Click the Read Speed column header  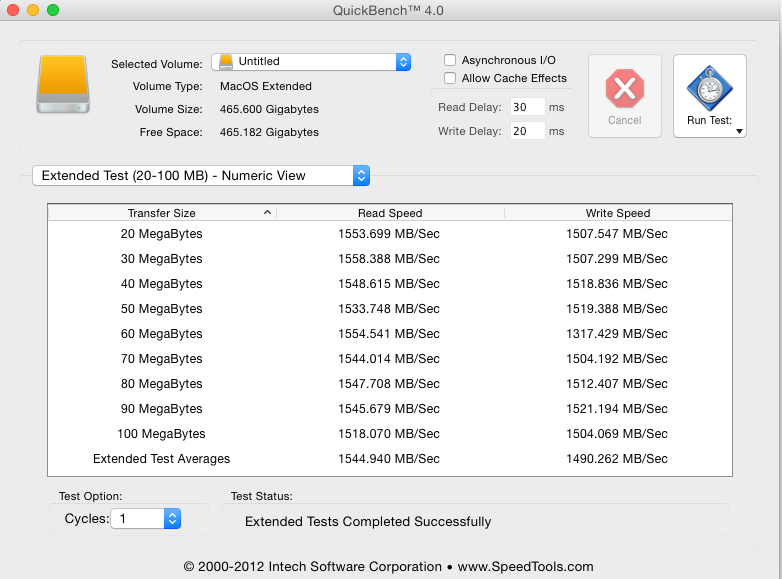(x=390, y=213)
